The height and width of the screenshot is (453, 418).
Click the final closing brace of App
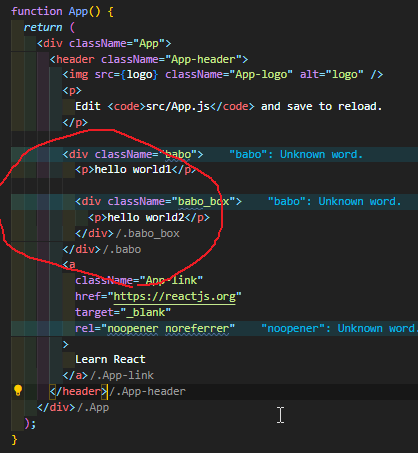14,439
